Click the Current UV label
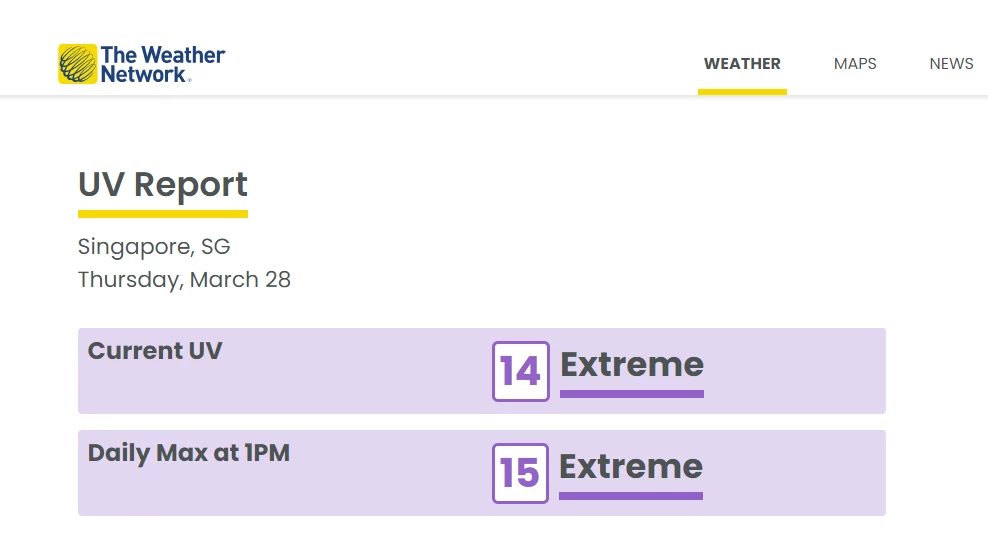Screen dimensions: 988x558 point(155,351)
